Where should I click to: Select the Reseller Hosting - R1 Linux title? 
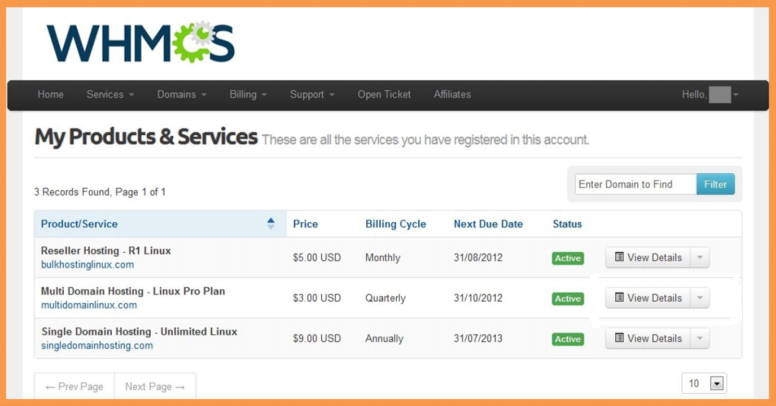coord(106,251)
